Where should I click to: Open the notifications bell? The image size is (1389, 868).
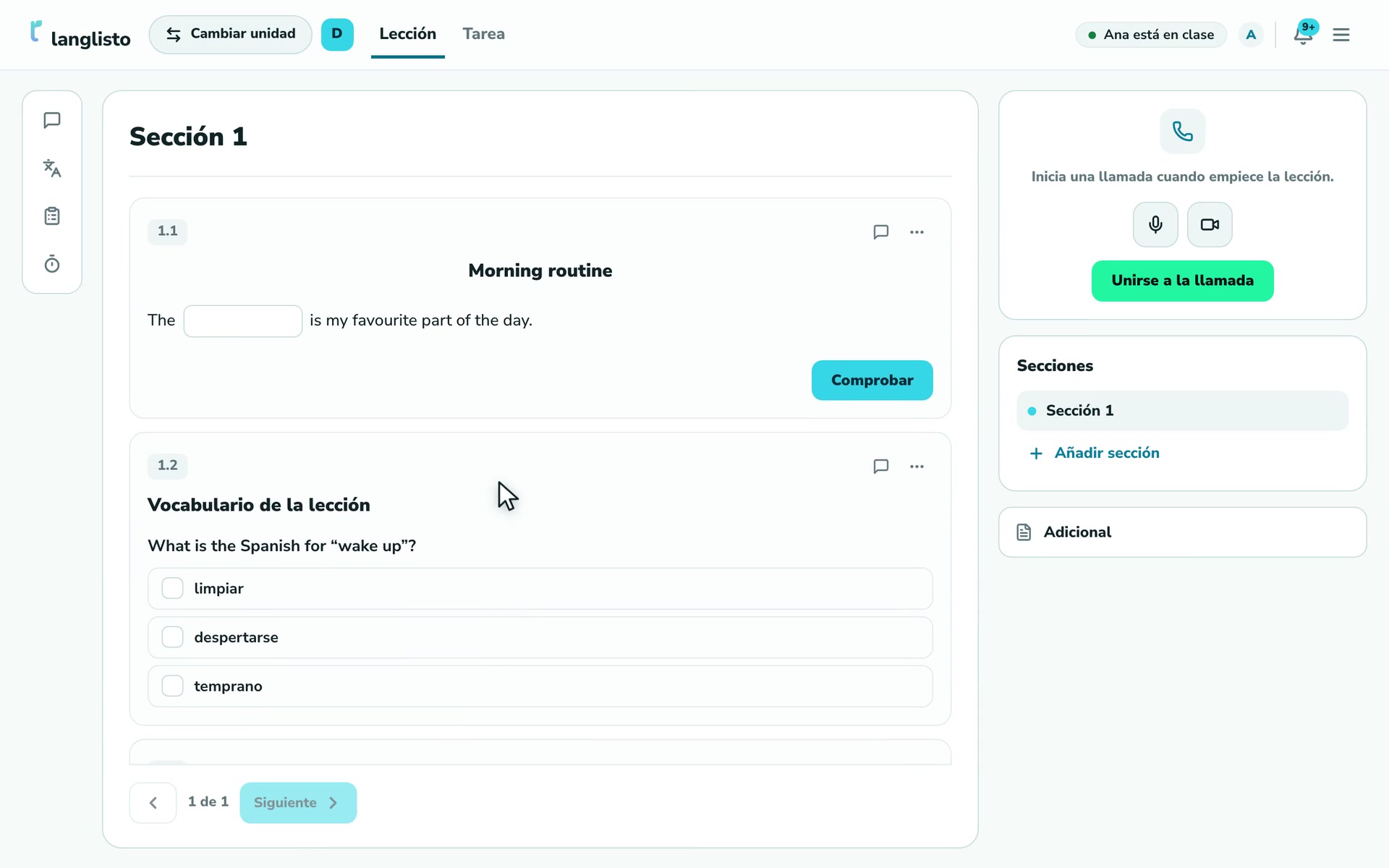point(1304,34)
